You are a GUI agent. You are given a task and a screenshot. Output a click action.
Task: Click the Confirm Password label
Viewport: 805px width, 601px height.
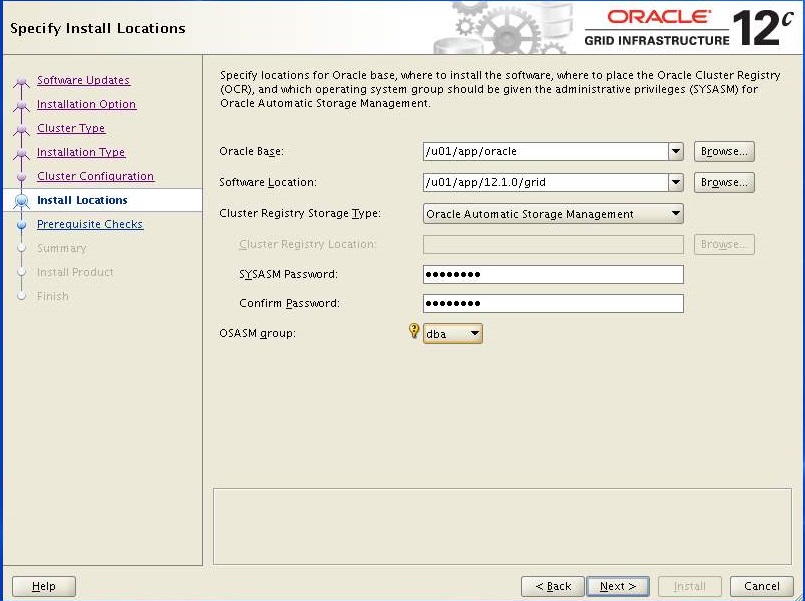[x=289, y=303]
